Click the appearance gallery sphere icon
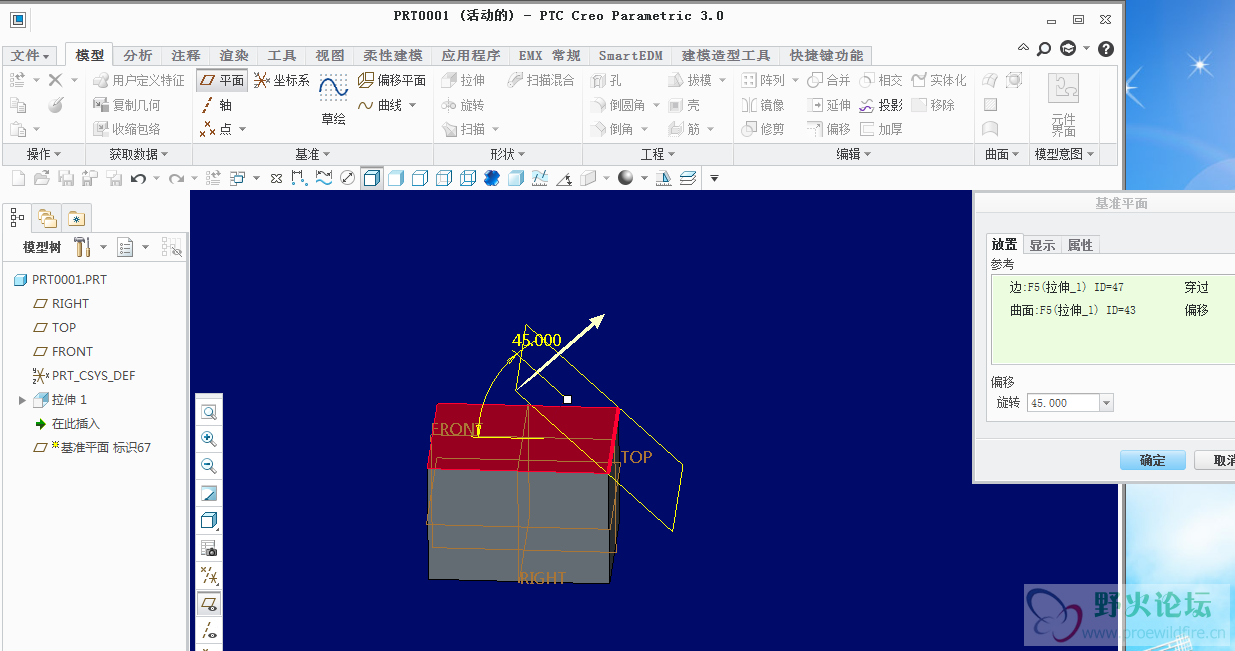 [625, 178]
